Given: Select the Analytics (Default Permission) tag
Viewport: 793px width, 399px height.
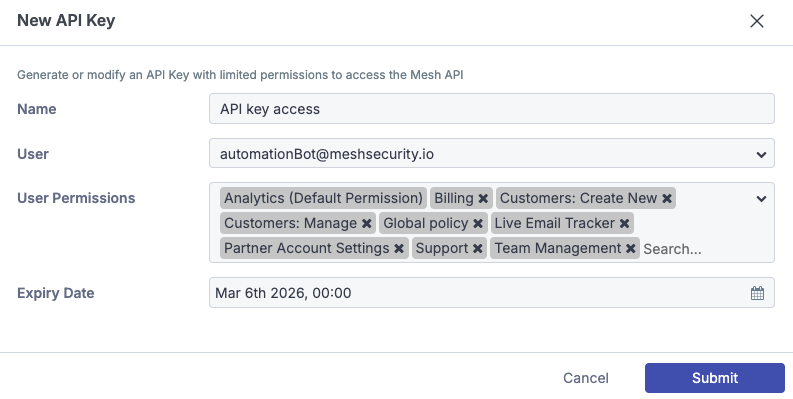Looking at the screenshot, I should [323, 198].
